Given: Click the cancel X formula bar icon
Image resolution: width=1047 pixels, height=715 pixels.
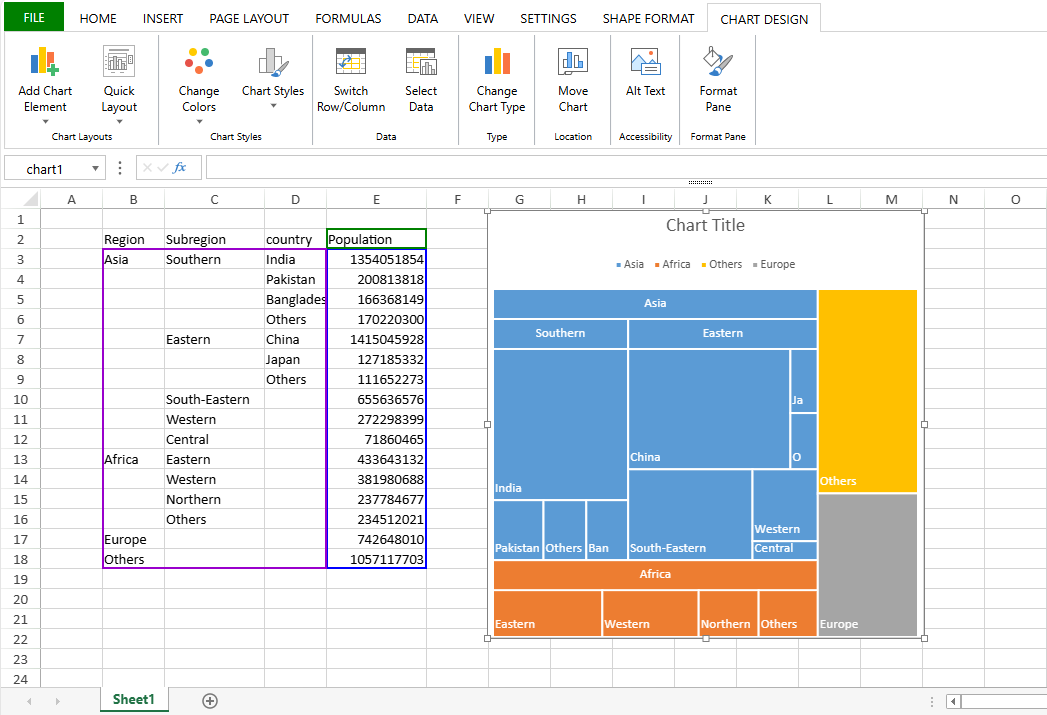Looking at the screenshot, I should click(148, 168).
